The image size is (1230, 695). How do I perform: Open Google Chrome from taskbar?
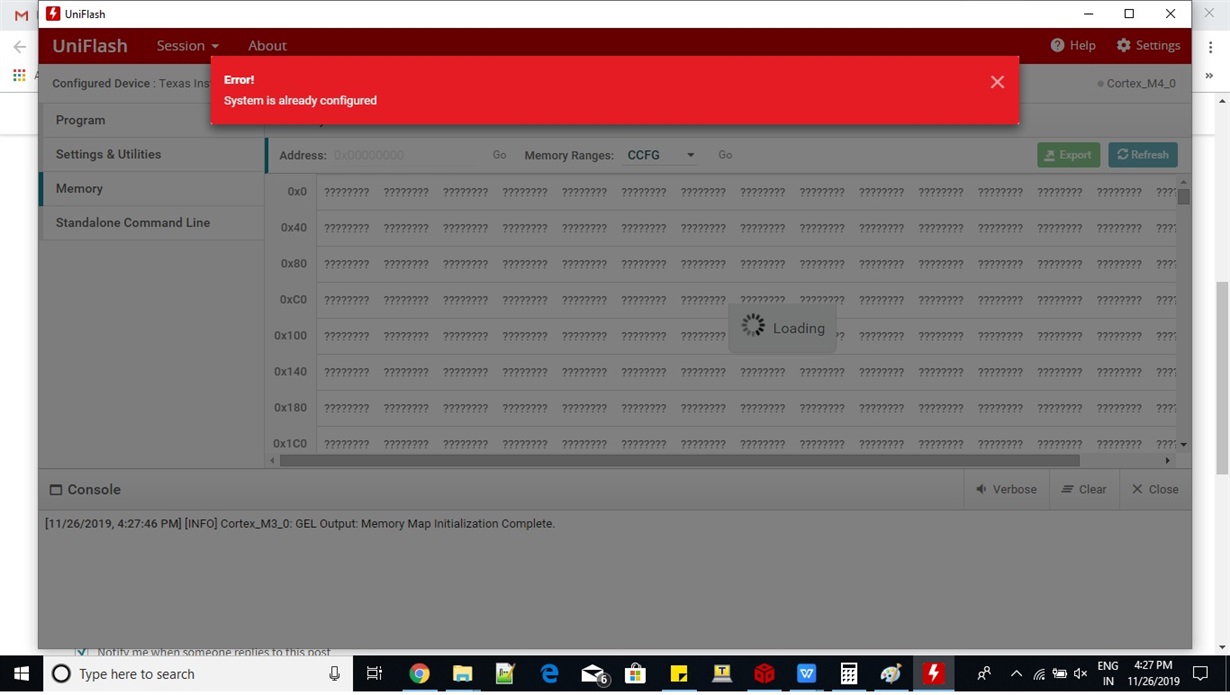[419, 674]
